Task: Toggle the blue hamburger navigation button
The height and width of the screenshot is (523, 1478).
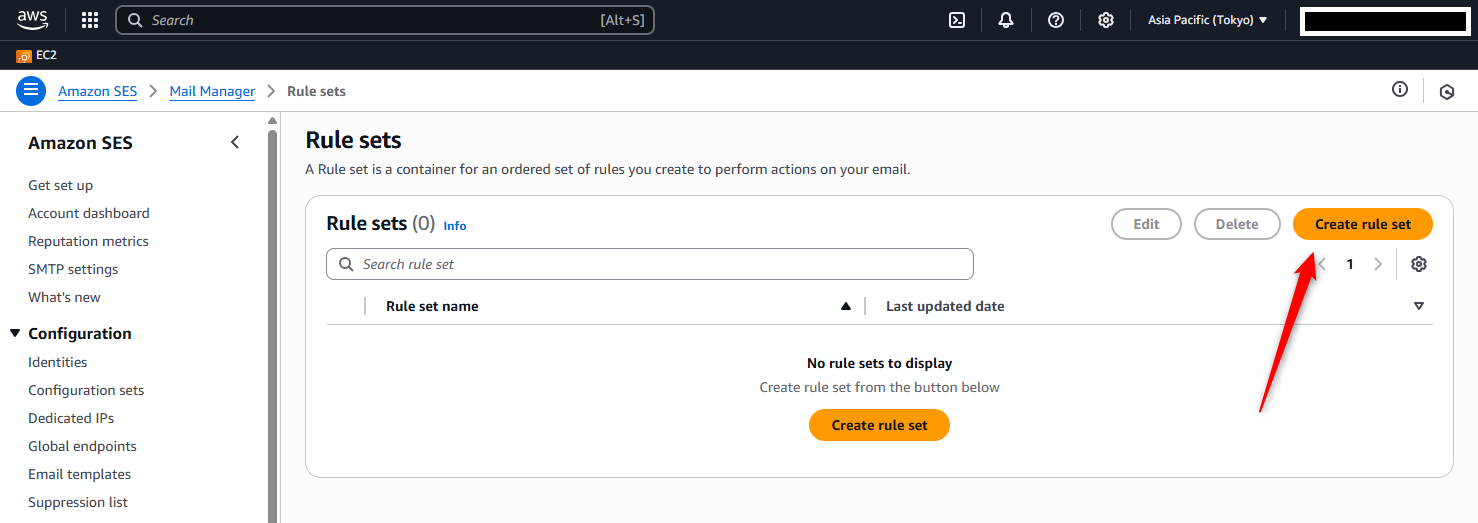Action: [31, 91]
